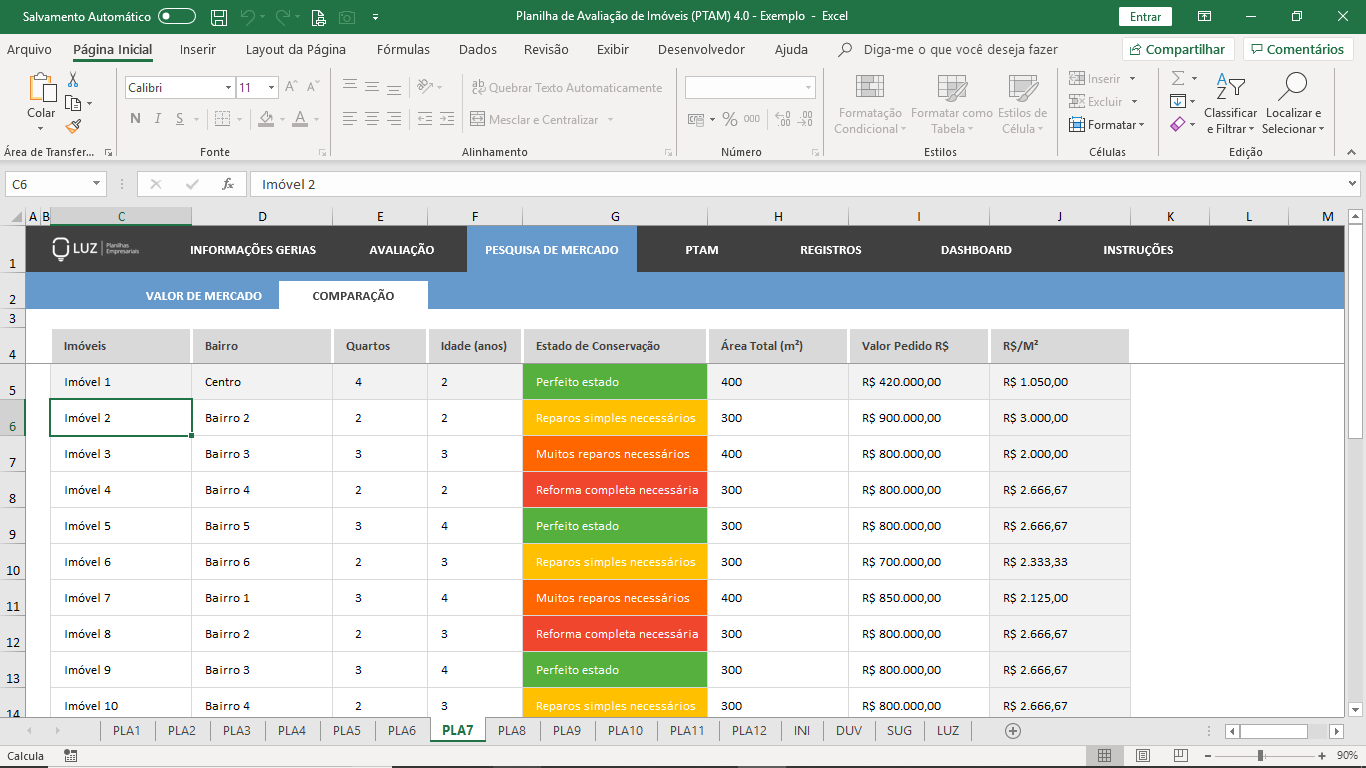Screen dimensions: 1366x768
Task: Click the zoom slider in status bar
Action: pyautogui.click(x=1261, y=756)
